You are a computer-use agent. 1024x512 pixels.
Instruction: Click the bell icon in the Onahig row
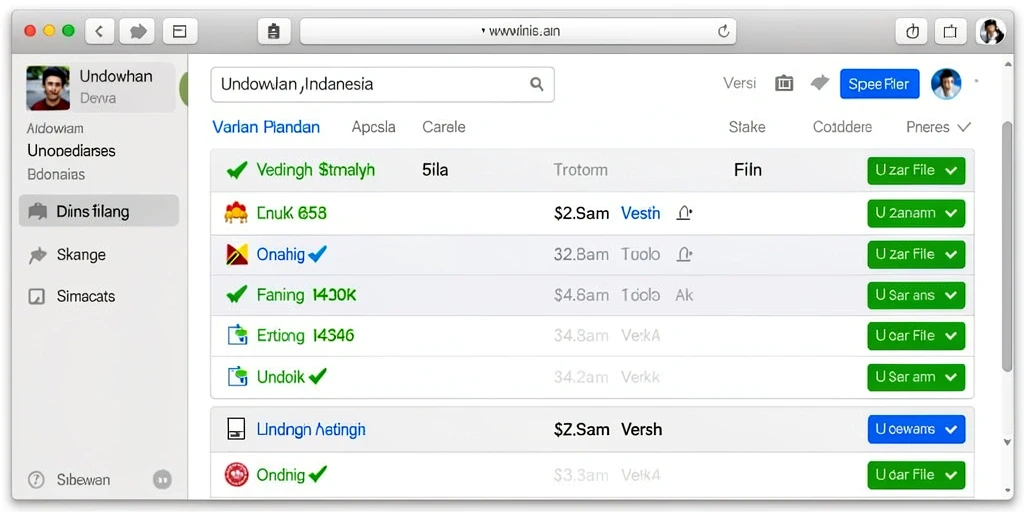(684, 254)
